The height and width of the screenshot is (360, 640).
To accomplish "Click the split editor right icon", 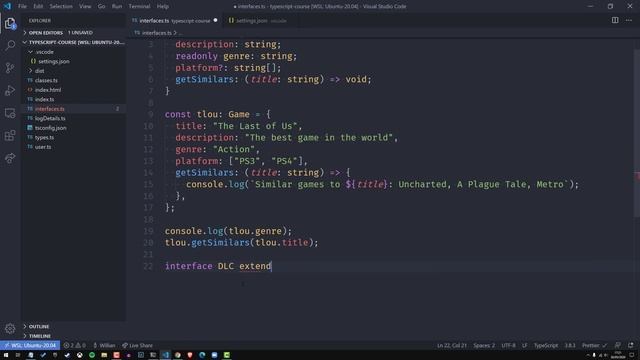I will click(615, 20).
